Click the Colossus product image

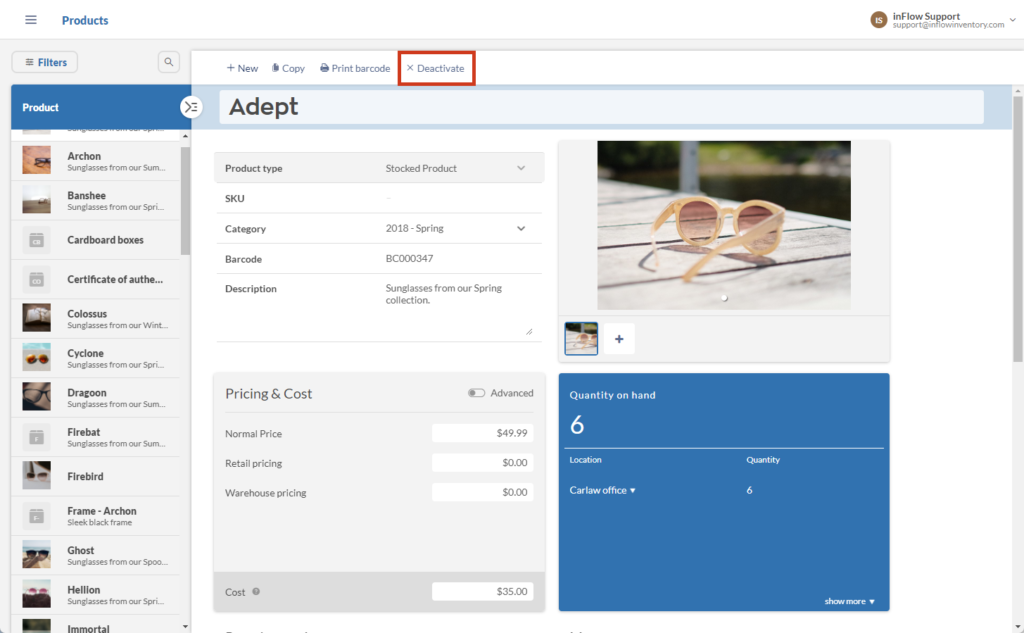point(37,318)
